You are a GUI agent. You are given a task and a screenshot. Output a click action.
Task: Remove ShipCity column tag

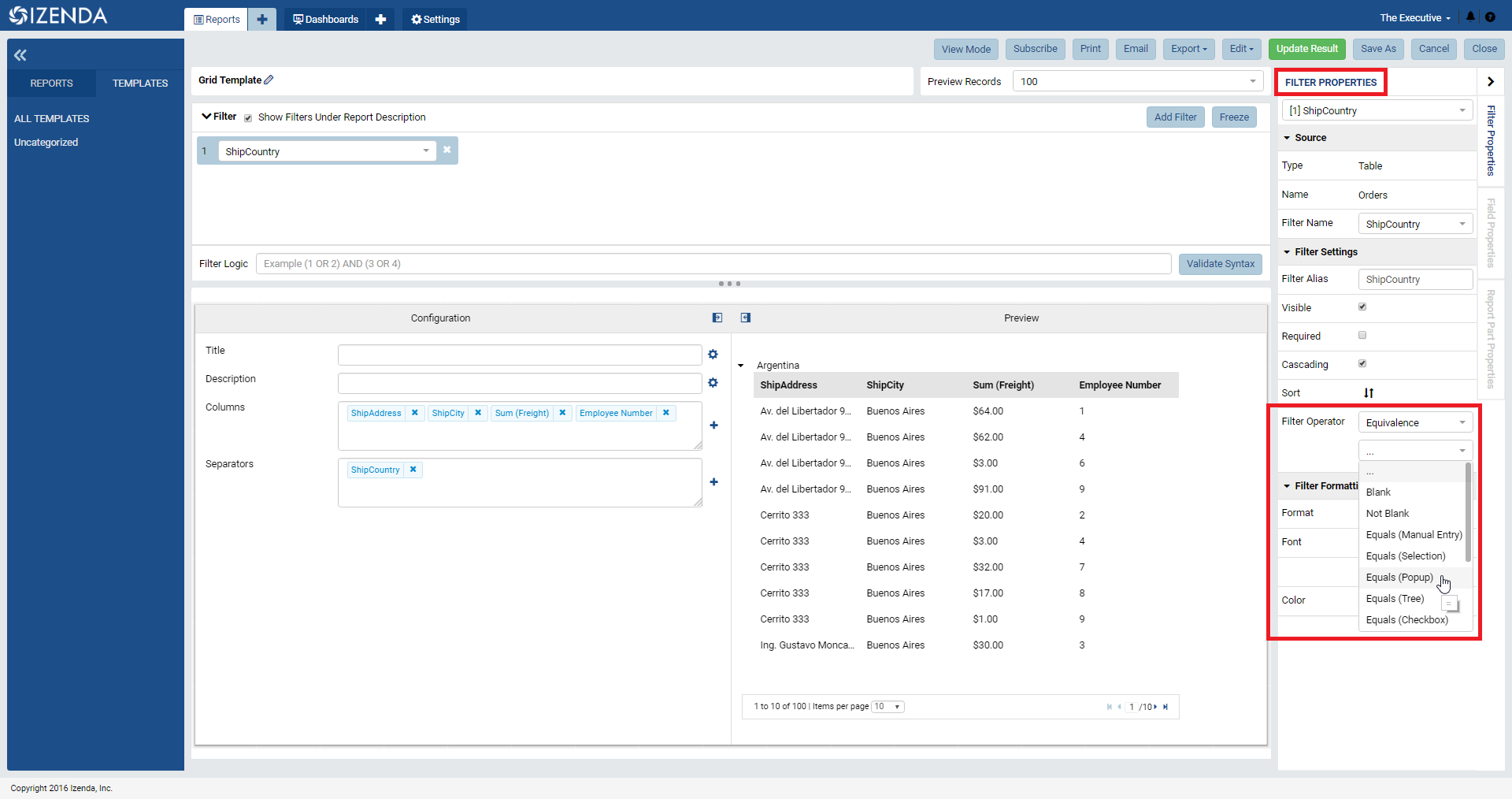(478, 413)
